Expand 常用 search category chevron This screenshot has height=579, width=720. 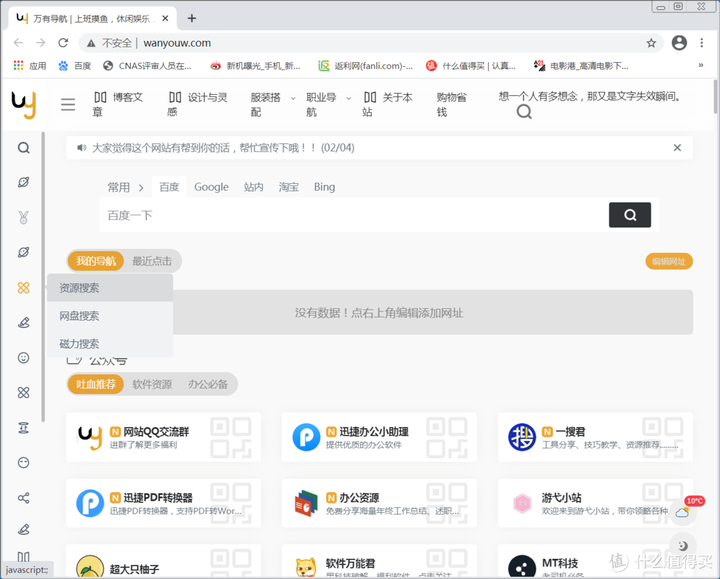pos(141,187)
